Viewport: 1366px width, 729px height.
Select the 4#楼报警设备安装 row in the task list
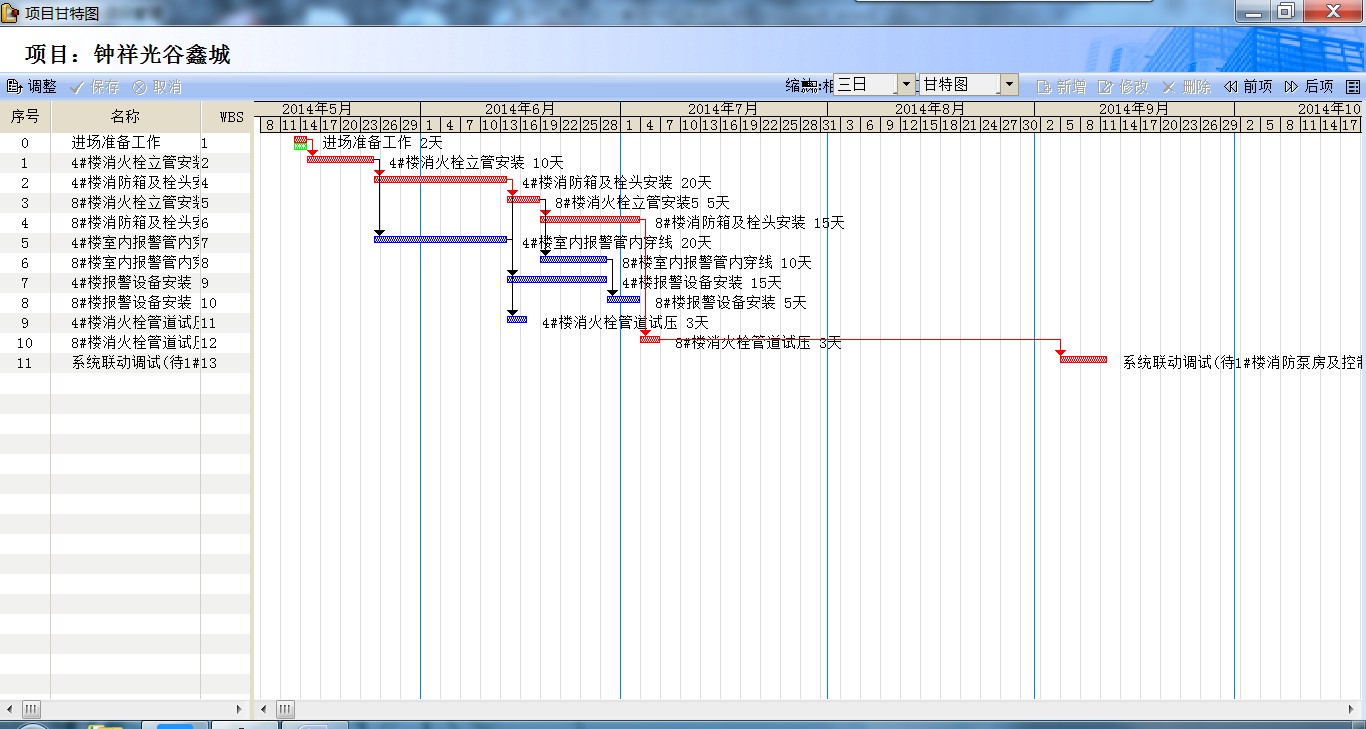point(130,283)
